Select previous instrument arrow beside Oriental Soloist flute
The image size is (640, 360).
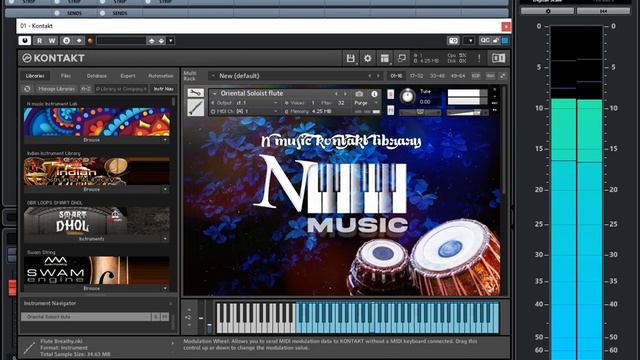click(336, 94)
